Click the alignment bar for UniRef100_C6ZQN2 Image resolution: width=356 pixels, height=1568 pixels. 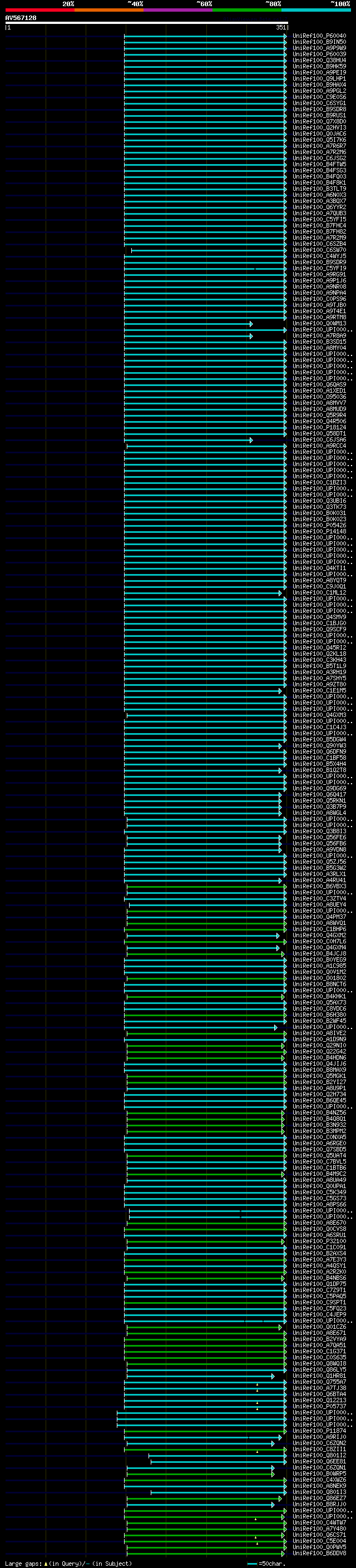pos(200,1443)
